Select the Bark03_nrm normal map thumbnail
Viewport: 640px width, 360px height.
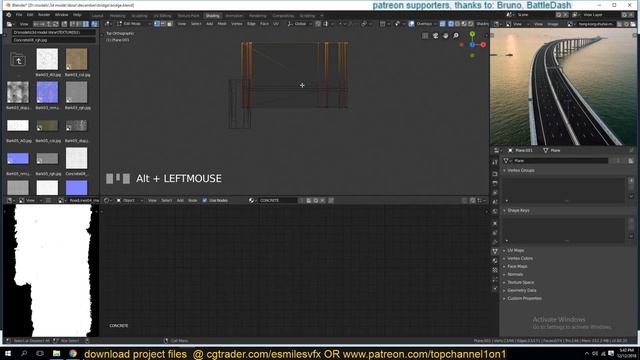click(47, 92)
